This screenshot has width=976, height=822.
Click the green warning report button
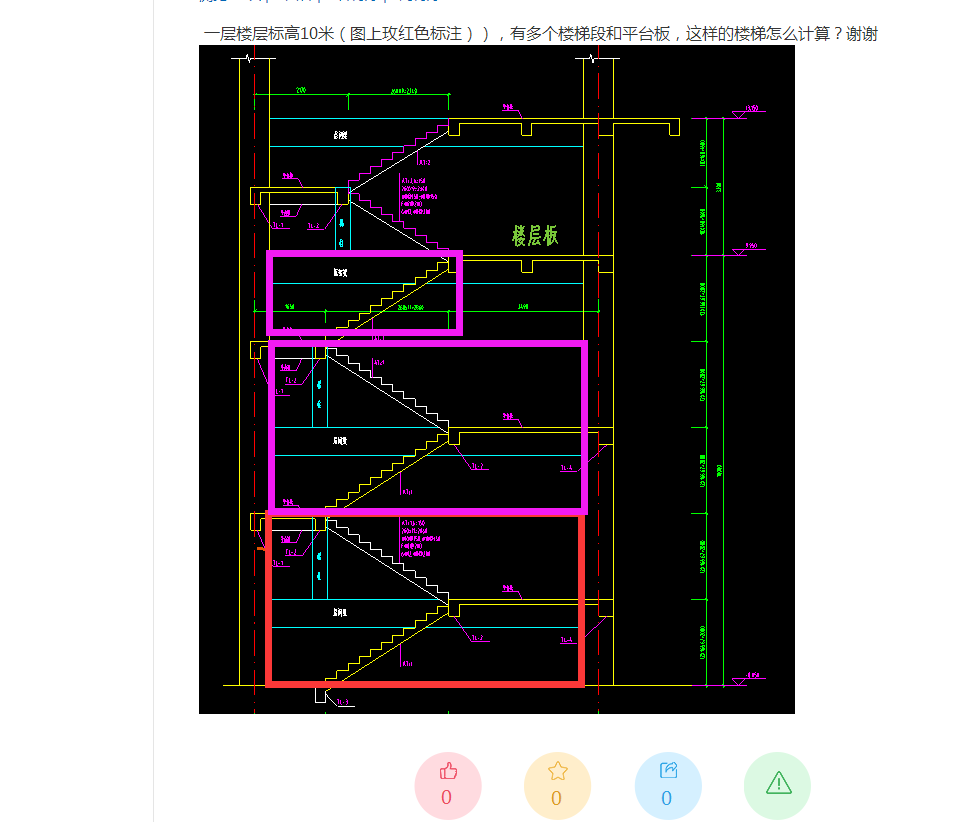pyautogui.click(x=777, y=785)
